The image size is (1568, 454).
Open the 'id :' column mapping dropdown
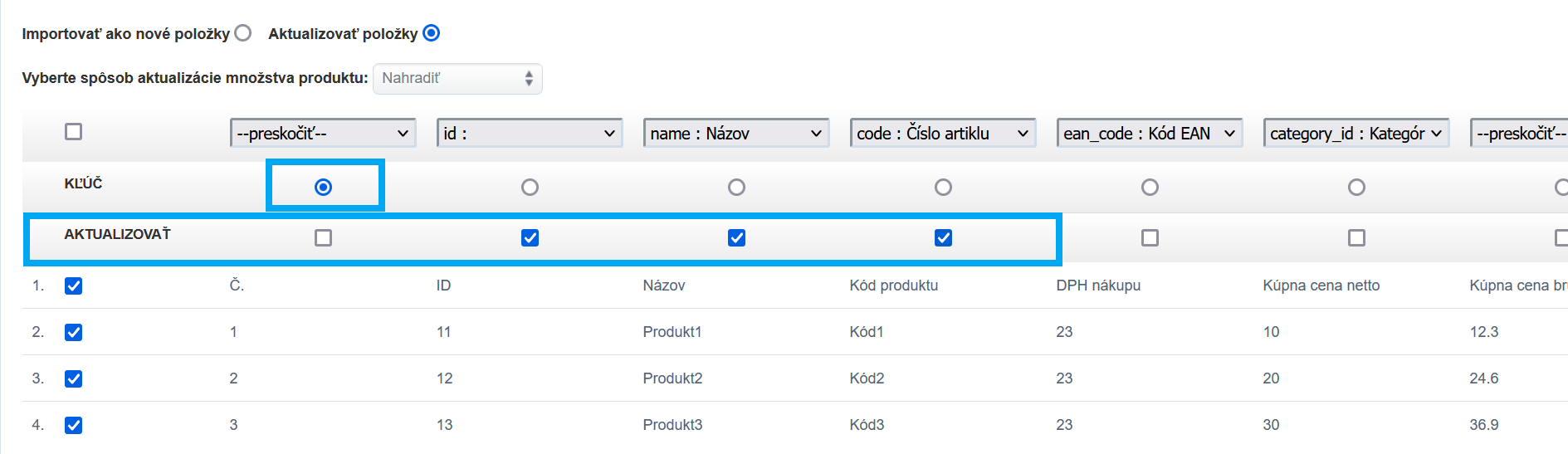point(530,133)
